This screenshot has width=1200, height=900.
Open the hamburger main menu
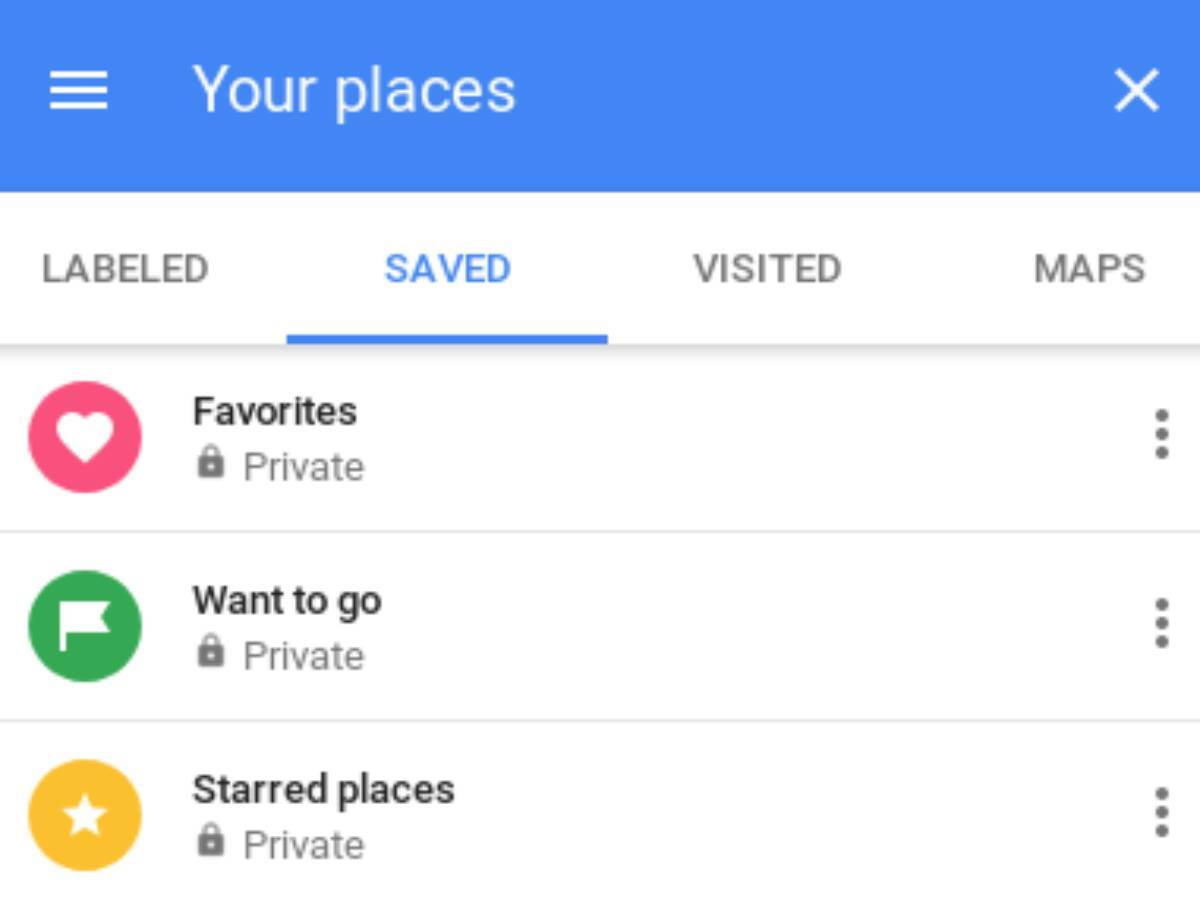click(x=78, y=90)
